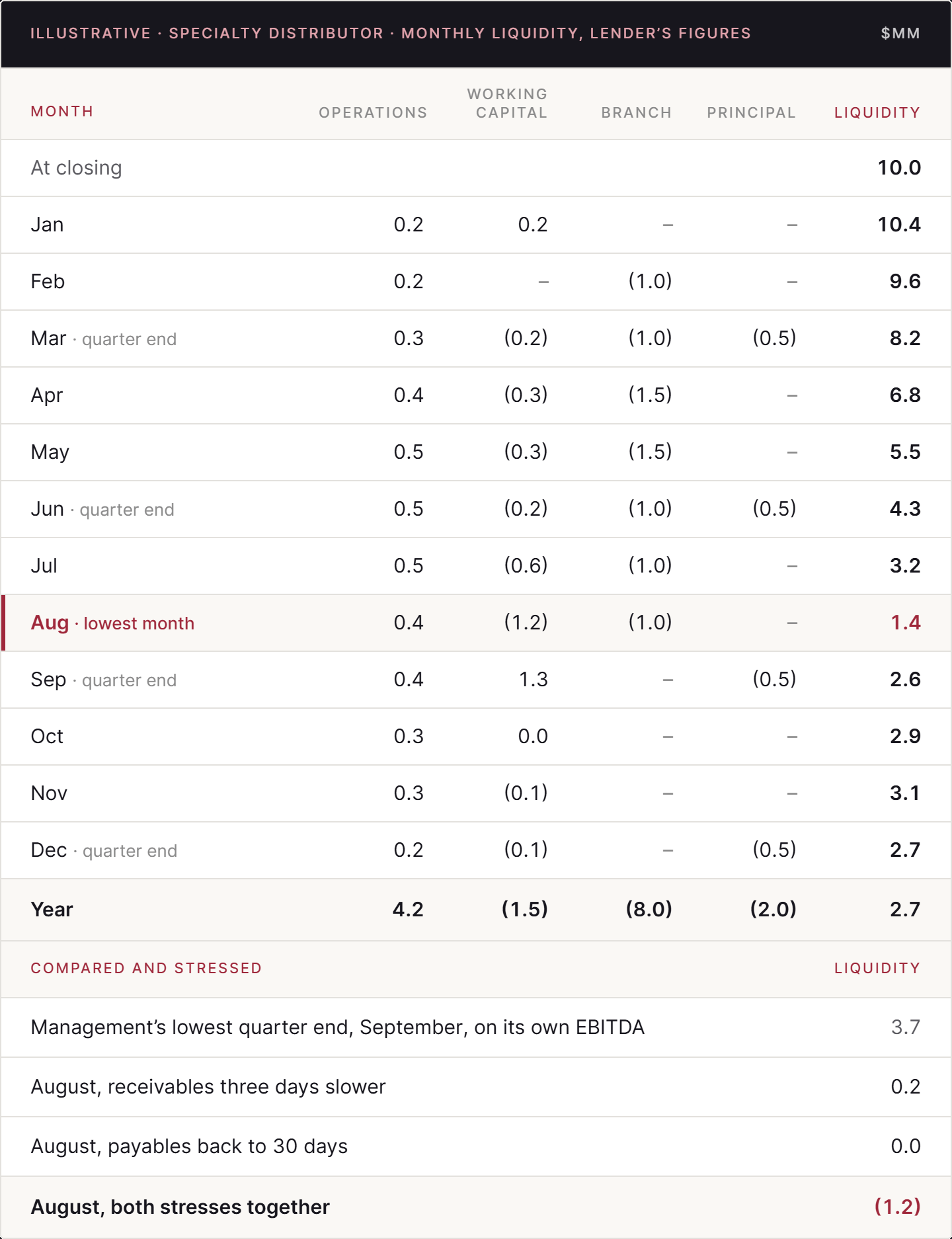Screen dimensions: 952x1239
Task: Click the $MM unit label in title bar
Action: tap(900, 33)
